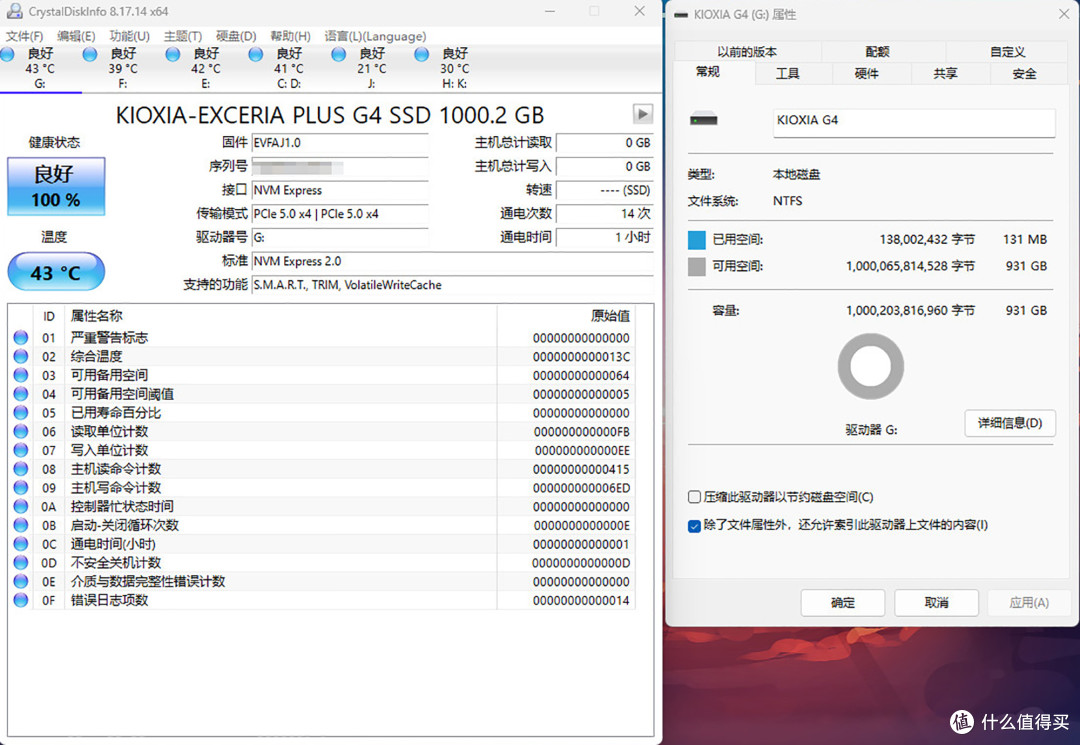Click the 43°C temperature badge

pos(55,271)
